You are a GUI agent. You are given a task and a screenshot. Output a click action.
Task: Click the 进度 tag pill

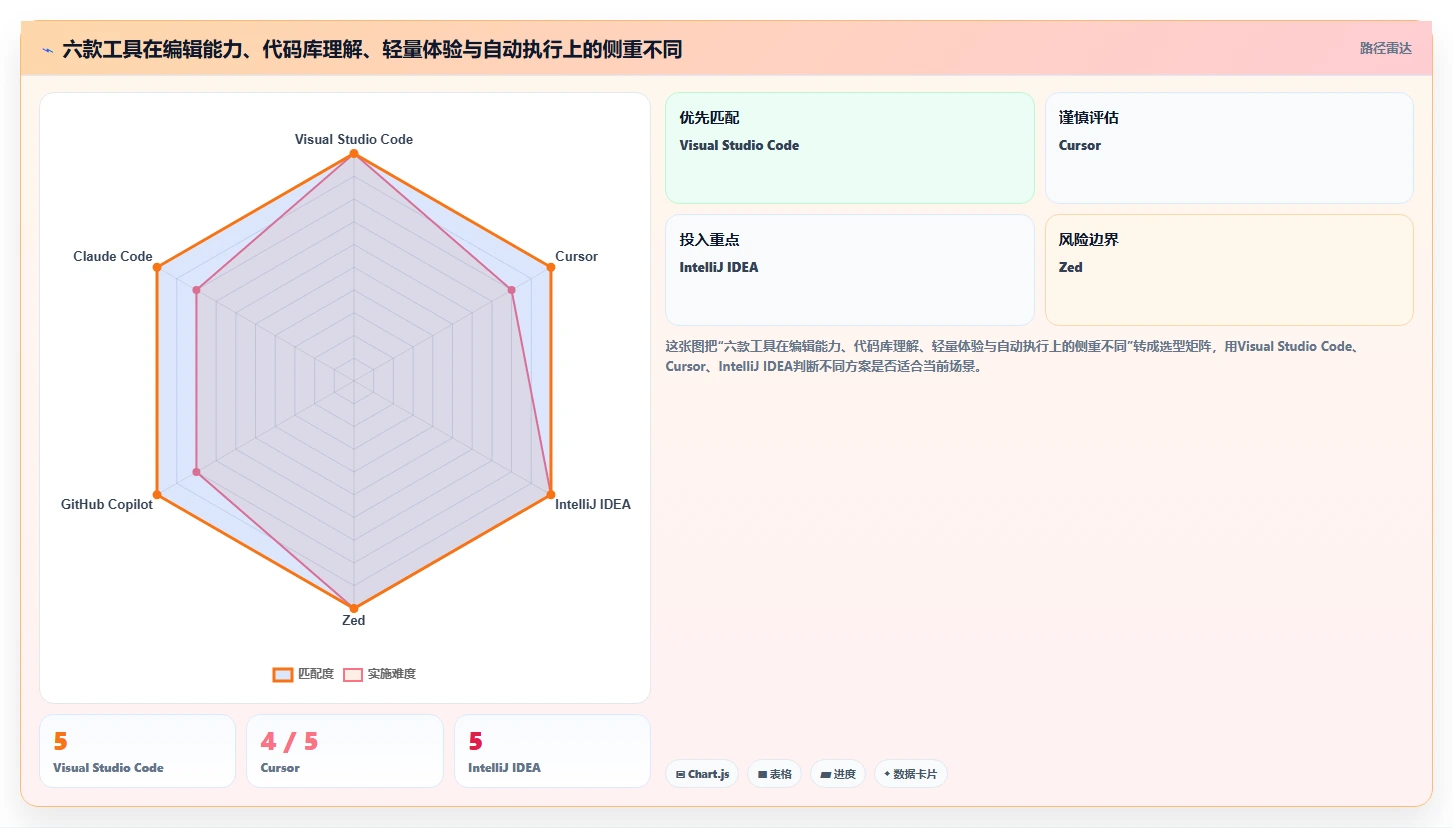[838, 774]
